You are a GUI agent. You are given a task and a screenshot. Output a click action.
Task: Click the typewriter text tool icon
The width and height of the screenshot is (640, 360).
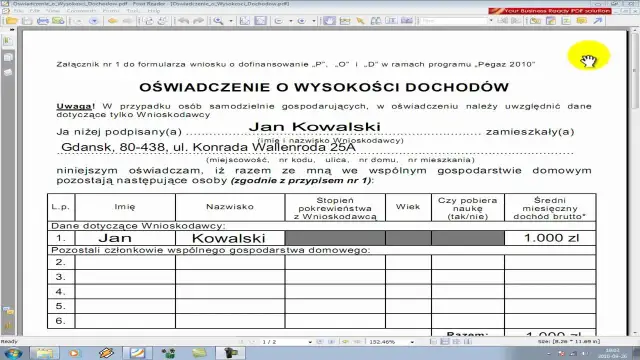tap(391, 21)
